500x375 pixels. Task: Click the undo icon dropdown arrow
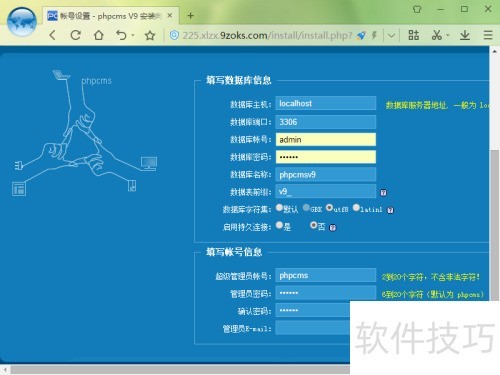coord(132,35)
